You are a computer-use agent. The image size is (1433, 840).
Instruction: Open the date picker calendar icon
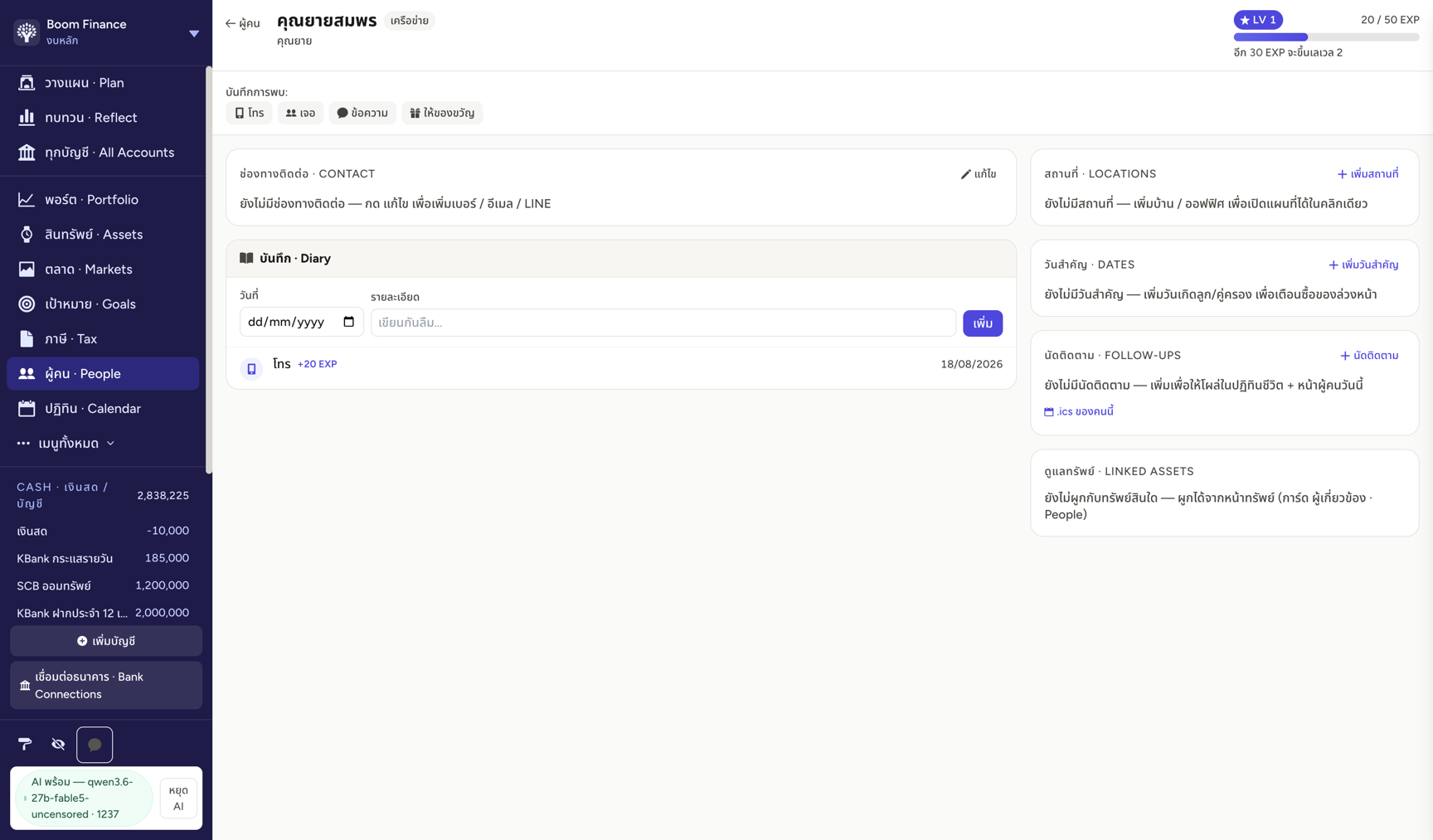click(349, 322)
